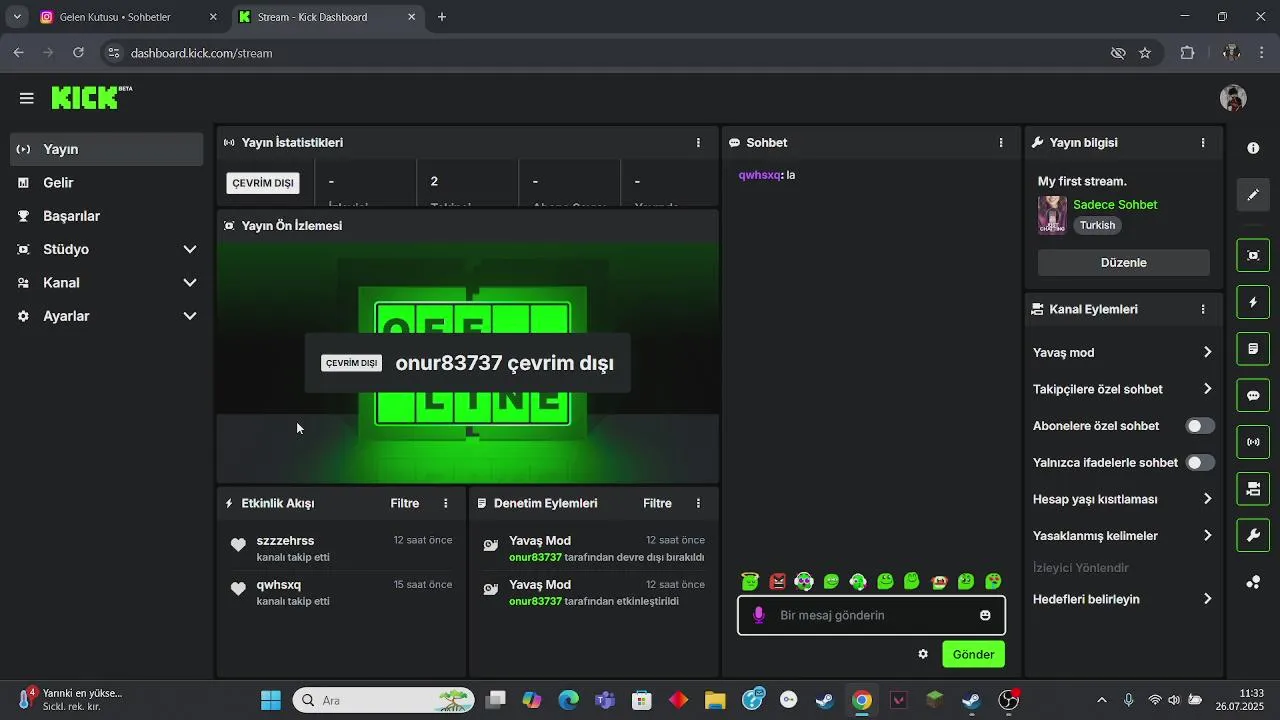
Task: Click the Ara taskbar search box
Action: [383, 700]
